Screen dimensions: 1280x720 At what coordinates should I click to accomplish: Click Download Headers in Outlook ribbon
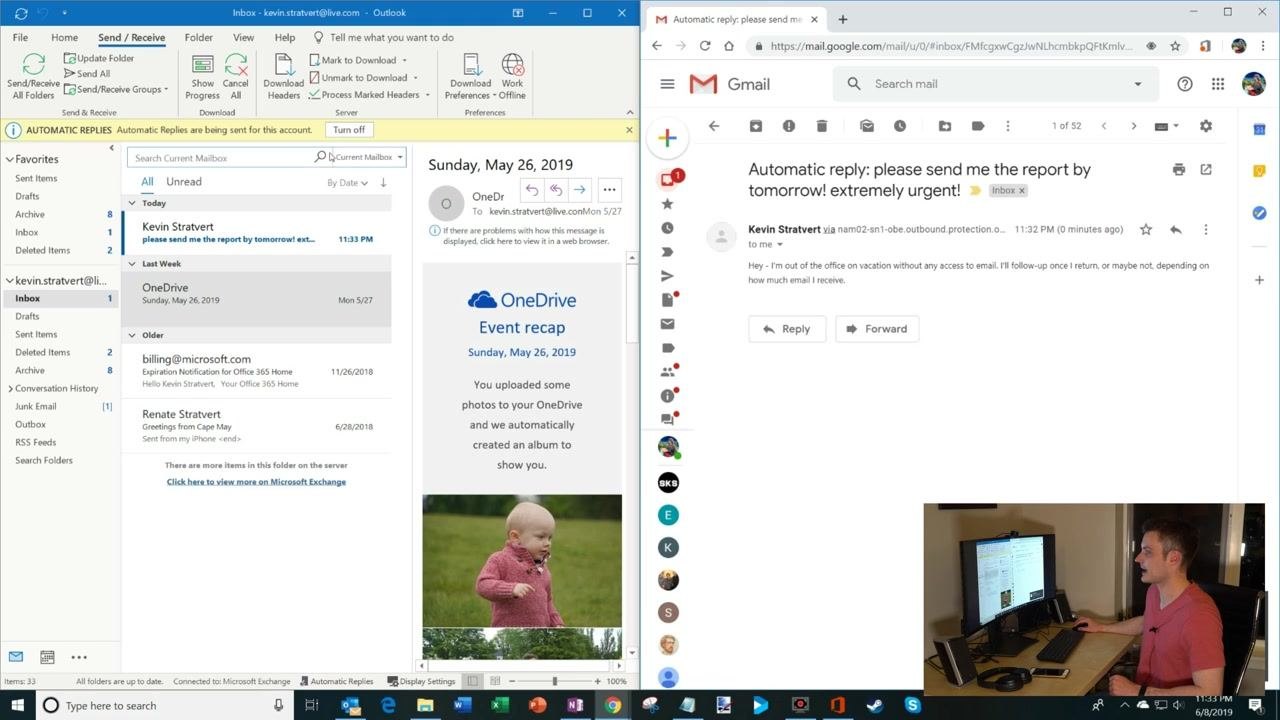click(283, 76)
